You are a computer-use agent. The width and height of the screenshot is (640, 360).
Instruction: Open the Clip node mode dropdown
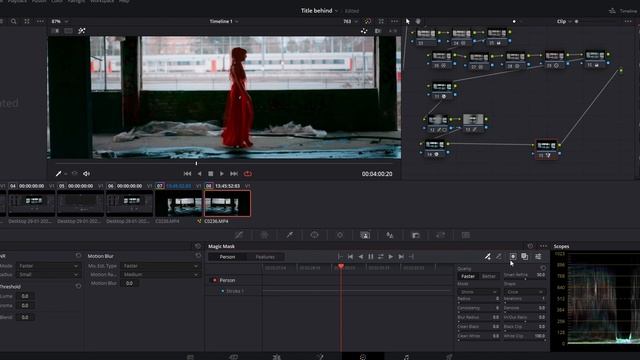[x=563, y=21]
